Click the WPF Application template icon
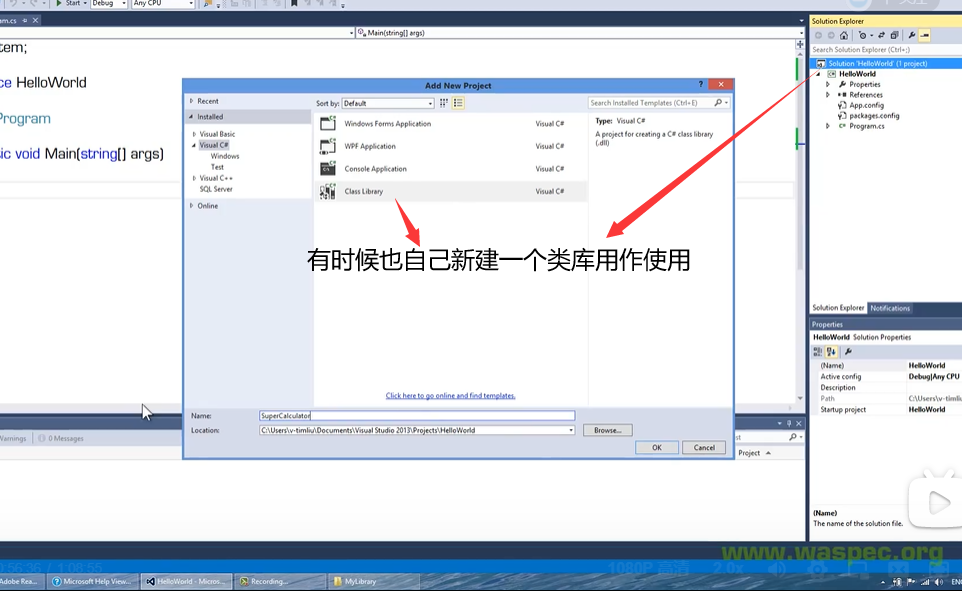 pyautogui.click(x=328, y=146)
